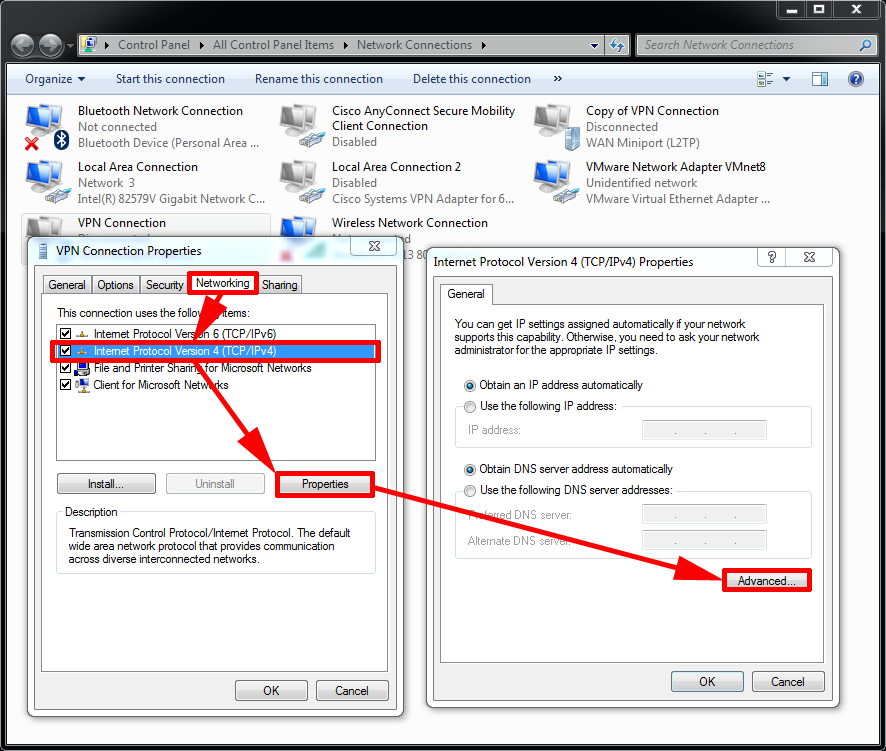Uncheck Client for Microsoft Networks checkbox
This screenshot has height=751, width=886.
pos(66,385)
